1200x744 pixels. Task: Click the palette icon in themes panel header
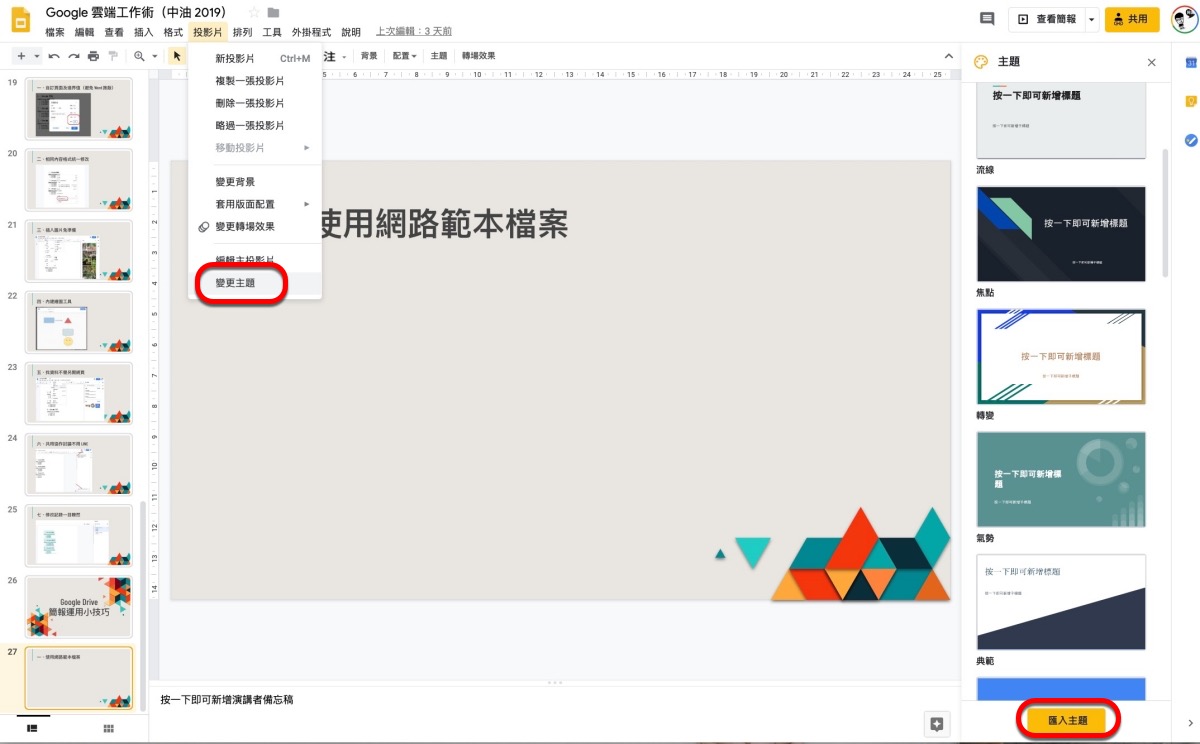pyautogui.click(x=980, y=62)
